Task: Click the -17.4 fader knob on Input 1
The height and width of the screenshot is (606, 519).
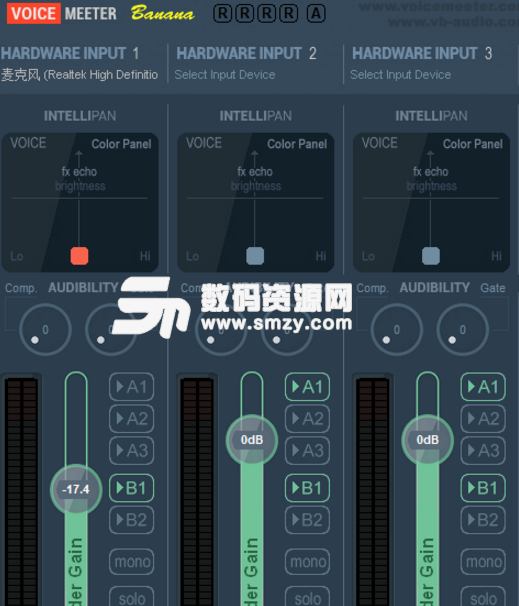Action: point(76,489)
